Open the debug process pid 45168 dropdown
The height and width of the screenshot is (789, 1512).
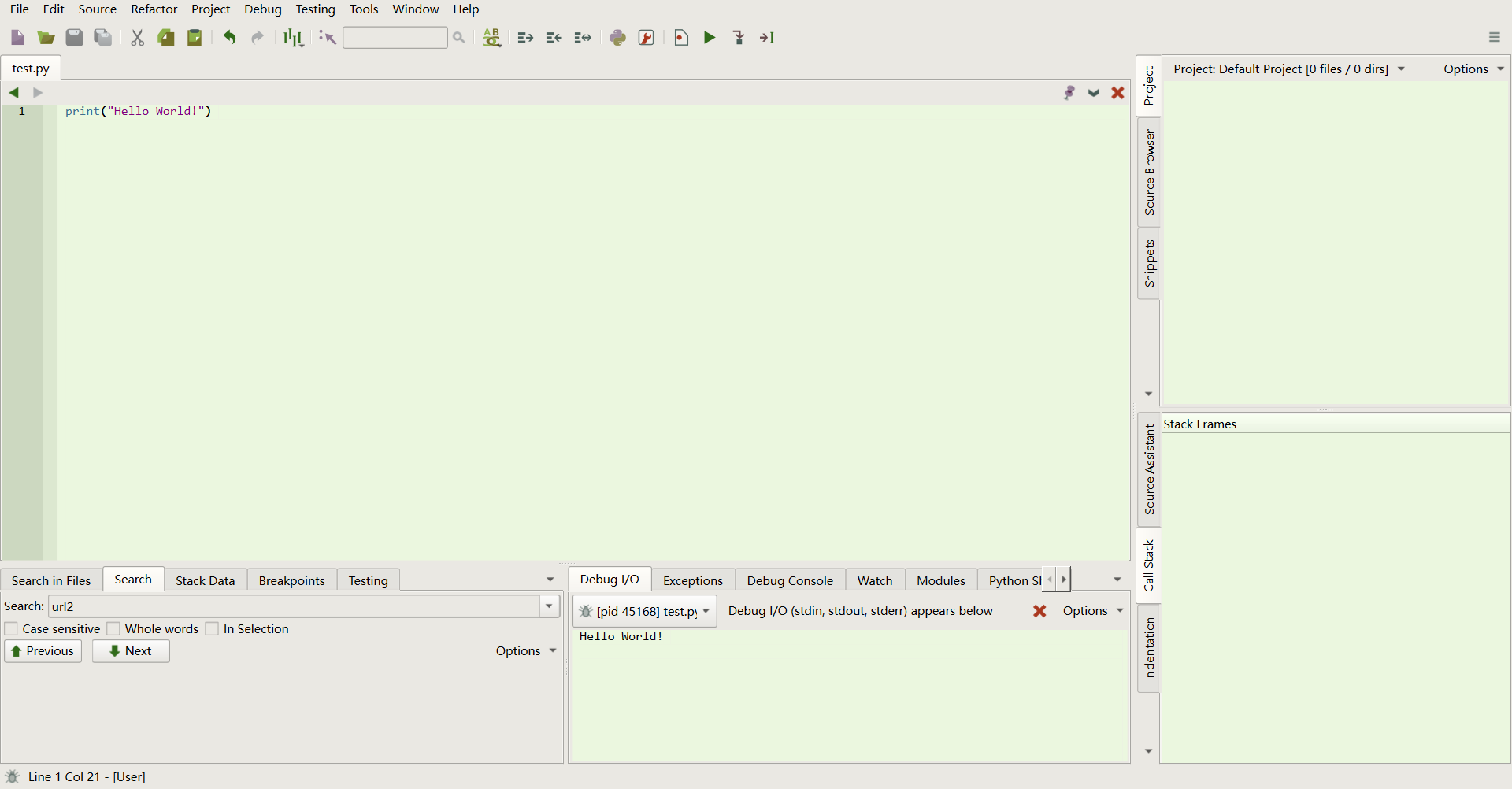click(644, 612)
